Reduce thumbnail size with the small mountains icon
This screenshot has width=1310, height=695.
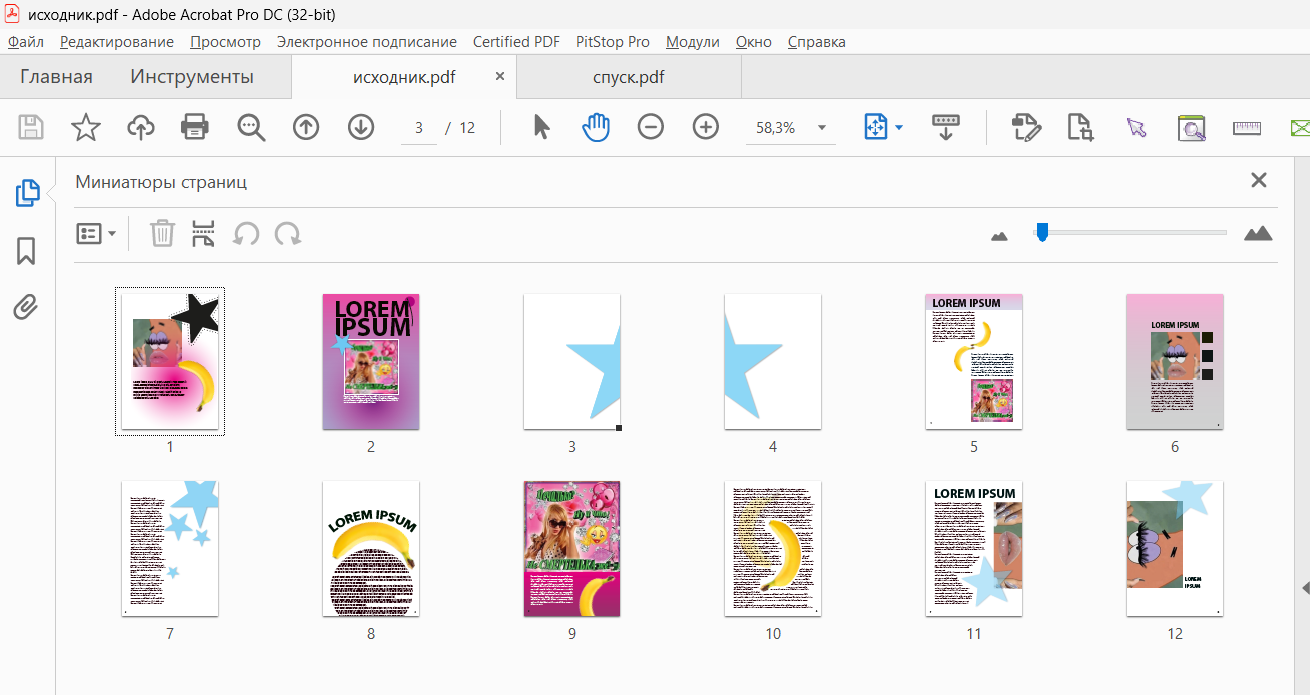point(999,236)
